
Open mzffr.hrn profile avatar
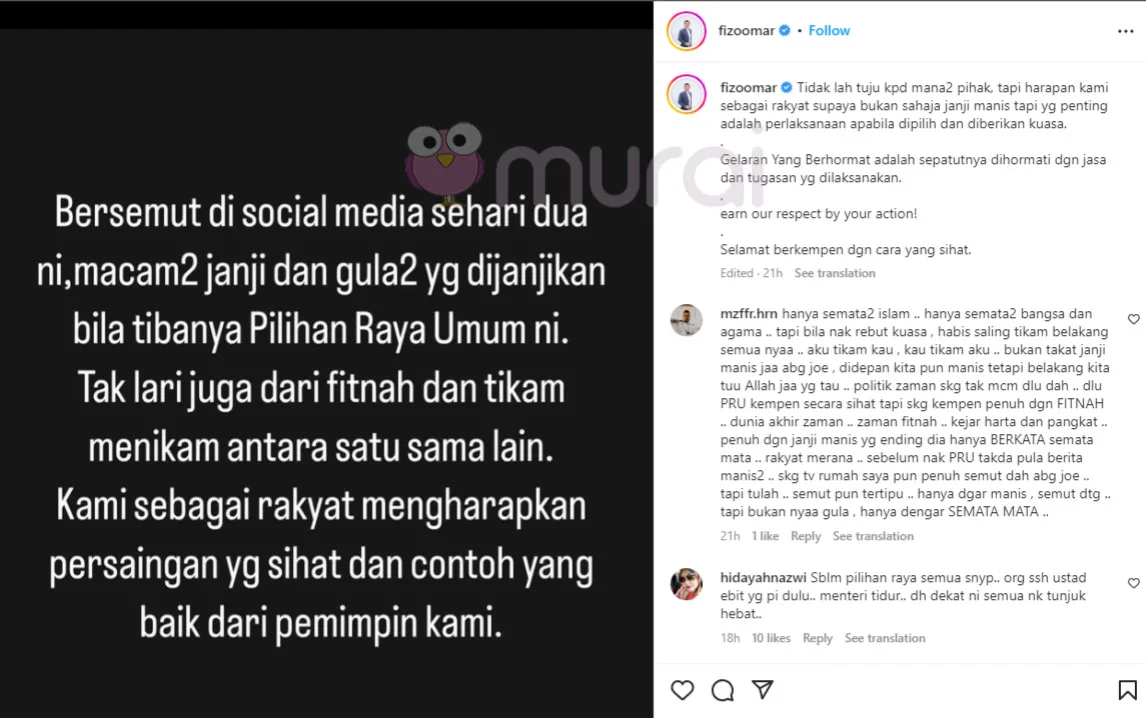coord(686,320)
